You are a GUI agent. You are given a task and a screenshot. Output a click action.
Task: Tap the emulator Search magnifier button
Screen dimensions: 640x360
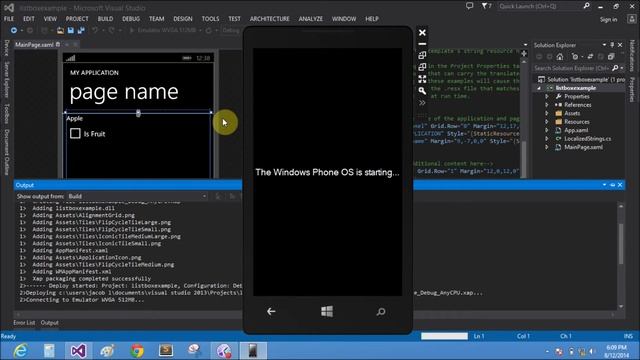click(x=381, y=312)
